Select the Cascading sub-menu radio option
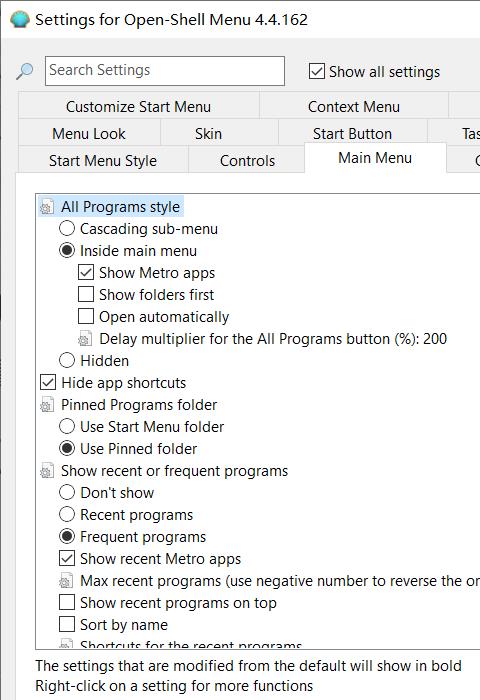 click(67, 229)
